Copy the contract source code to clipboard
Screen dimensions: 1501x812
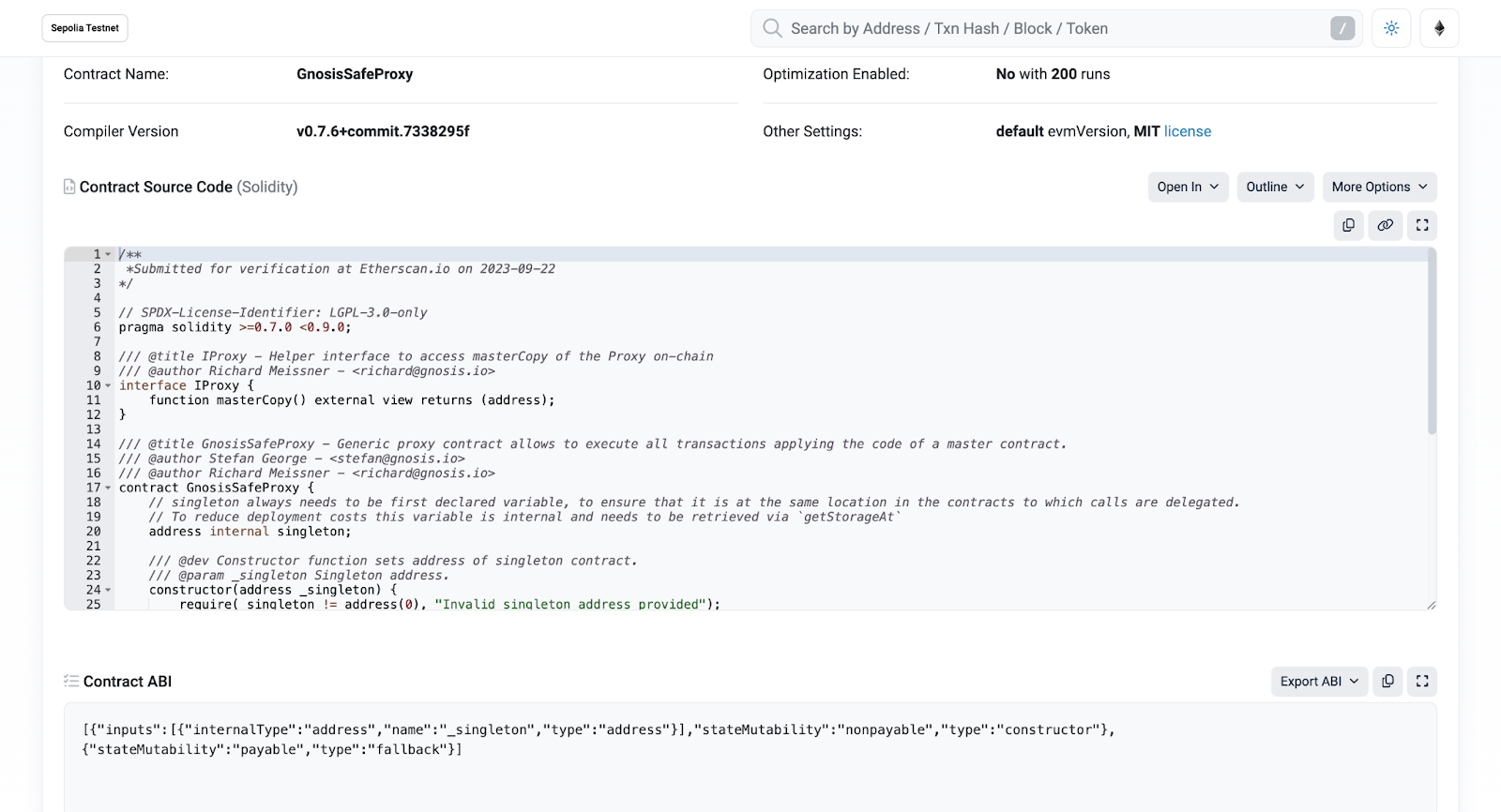point(1348,225)
